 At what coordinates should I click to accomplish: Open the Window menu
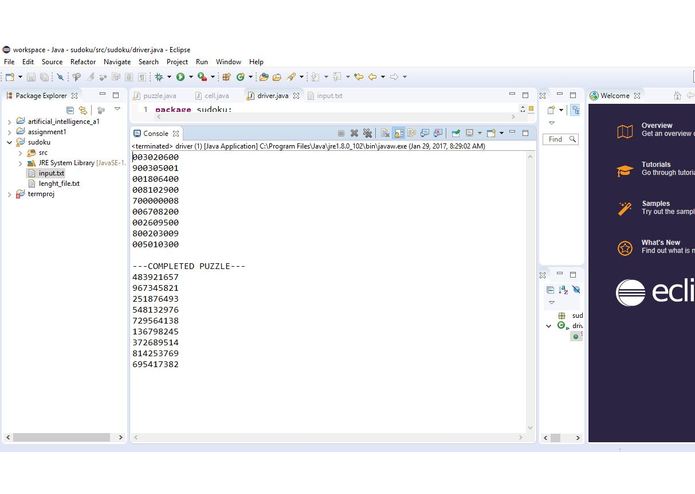coord(228,62)
